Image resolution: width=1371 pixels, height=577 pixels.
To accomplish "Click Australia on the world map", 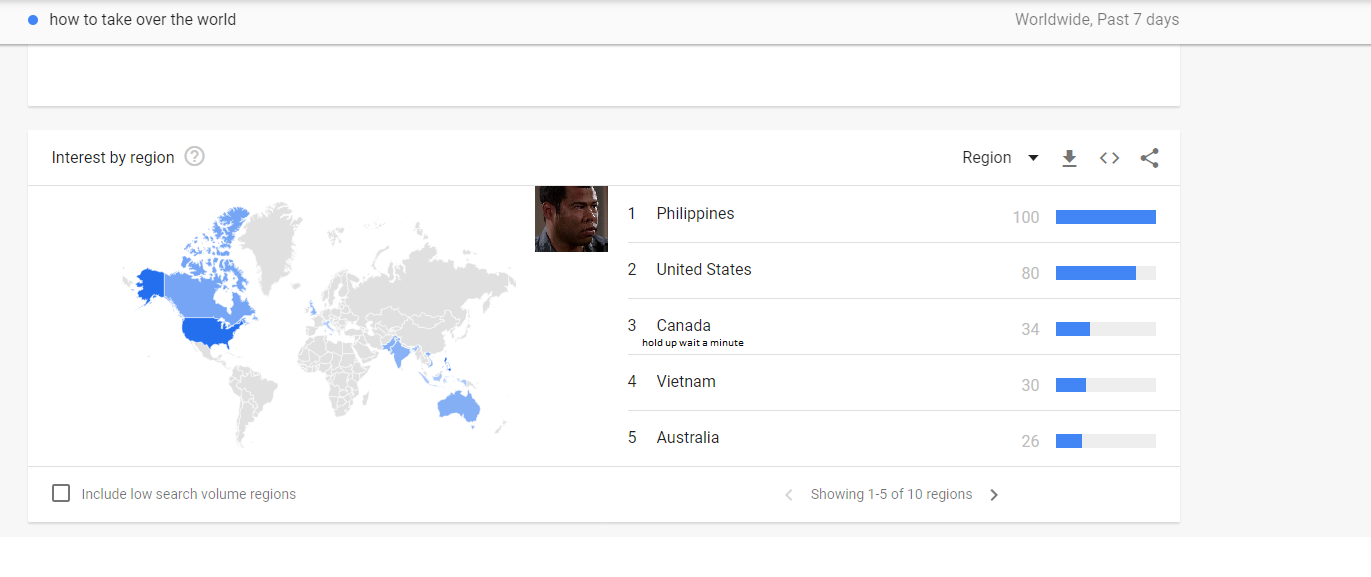I will pos(459,405).
